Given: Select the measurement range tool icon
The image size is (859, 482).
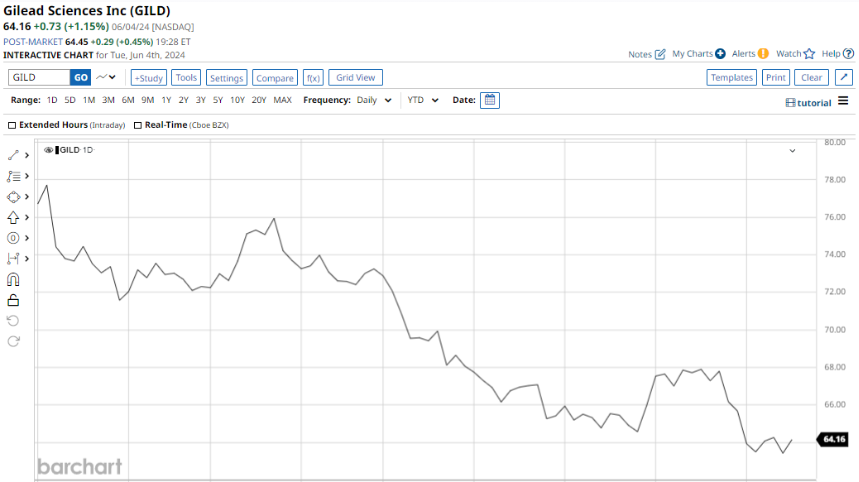Looking at the screenshot, I should point(13,259).
